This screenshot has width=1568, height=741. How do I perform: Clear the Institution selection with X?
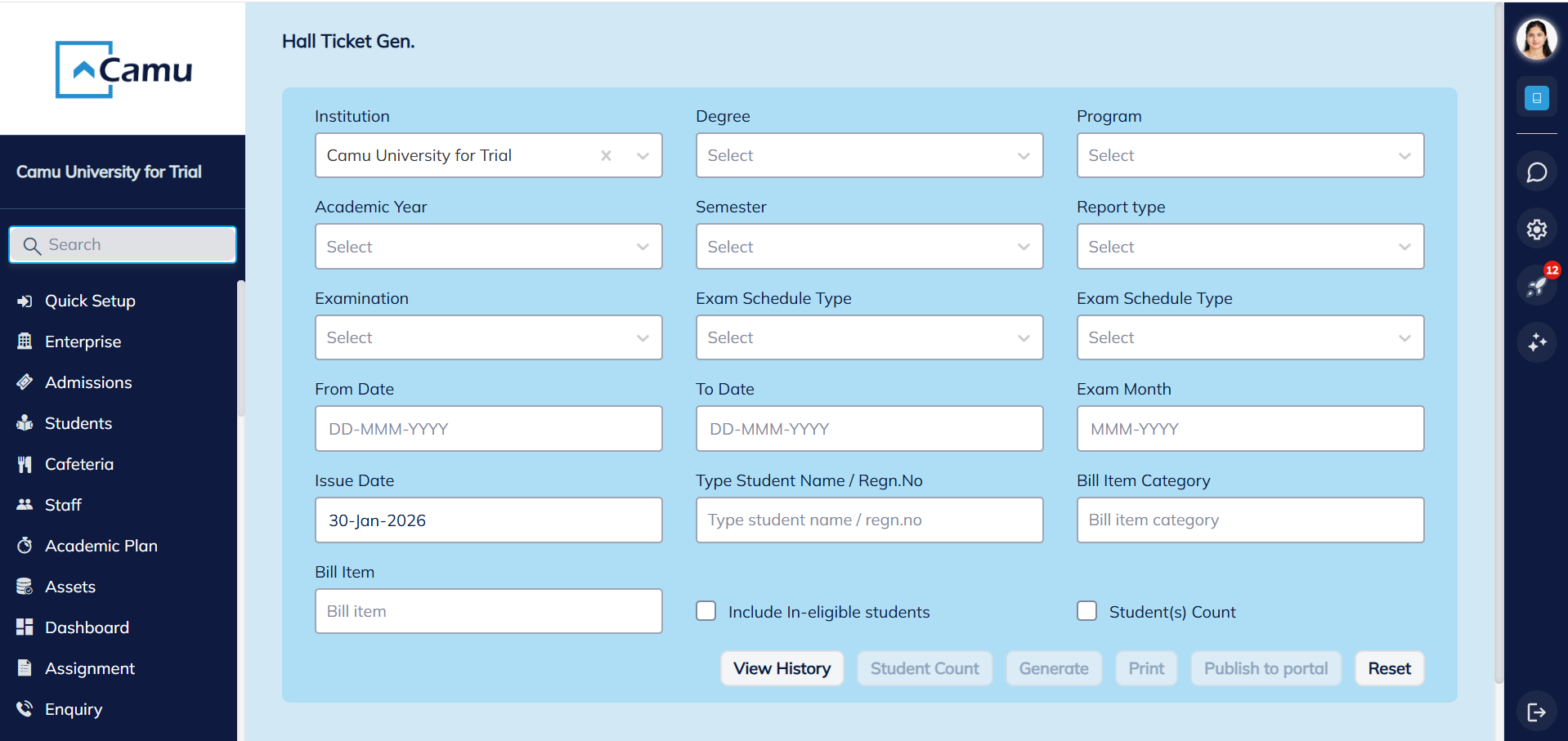coord(606,156)
